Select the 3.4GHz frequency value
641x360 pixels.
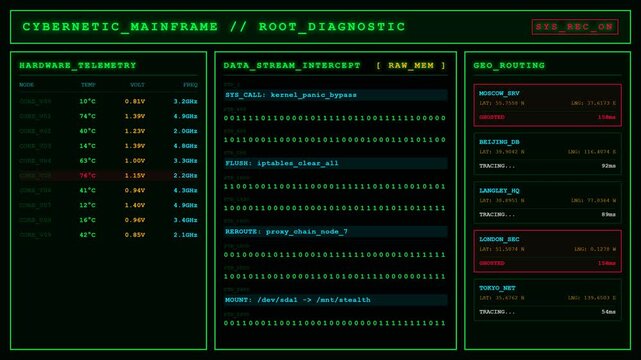pos(185,220)
